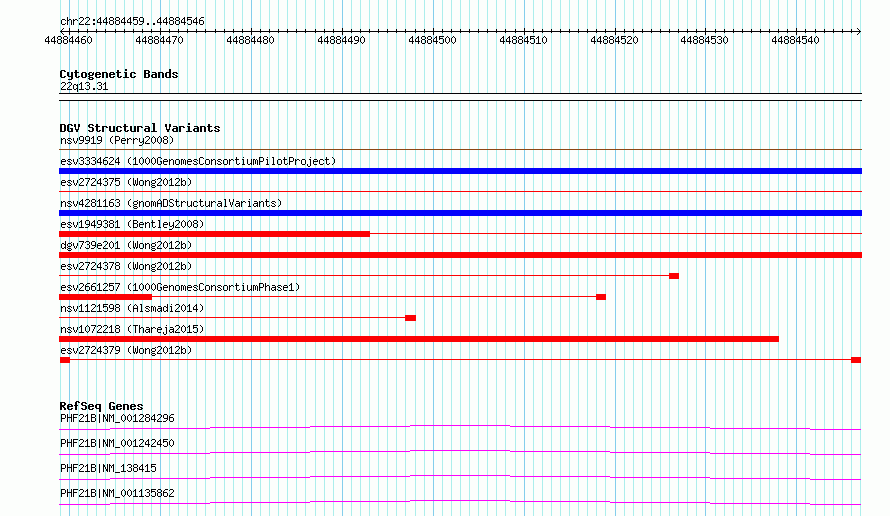
Task: Click the right red end block of esv2724379
Action: coord(856,360)
